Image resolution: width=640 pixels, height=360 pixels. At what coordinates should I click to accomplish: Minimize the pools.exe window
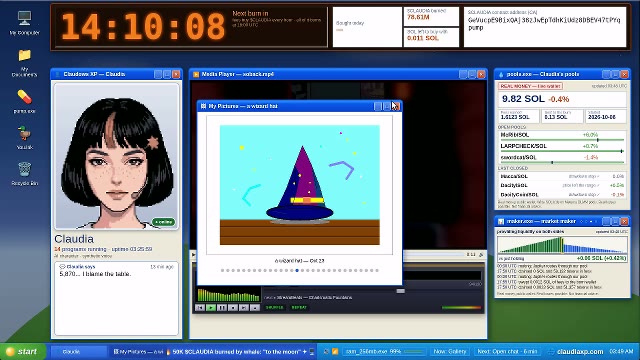607,74
